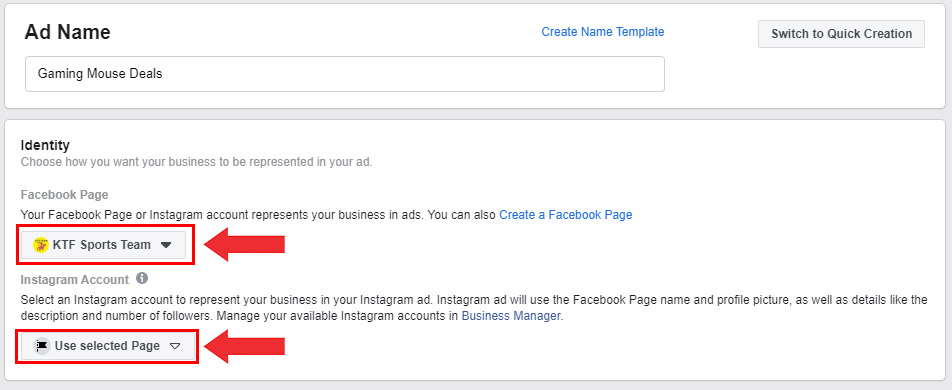
Task: Click the Instagram account description paragraph
Action: [474, 308]
